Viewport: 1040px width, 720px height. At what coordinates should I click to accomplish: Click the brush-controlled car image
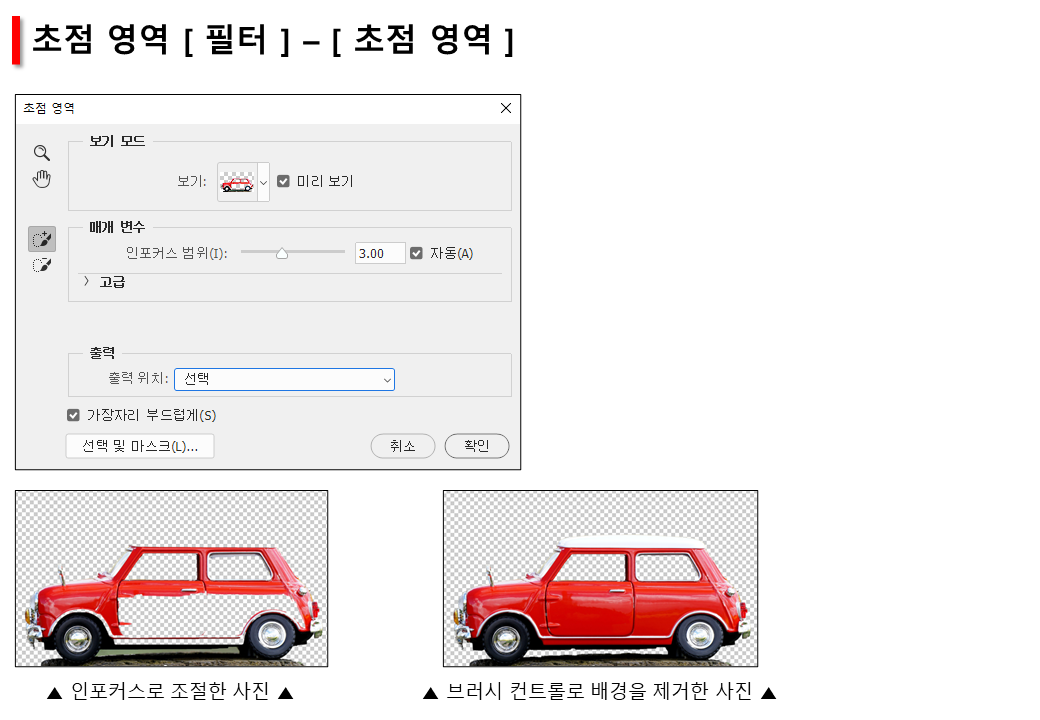point(600,579)
